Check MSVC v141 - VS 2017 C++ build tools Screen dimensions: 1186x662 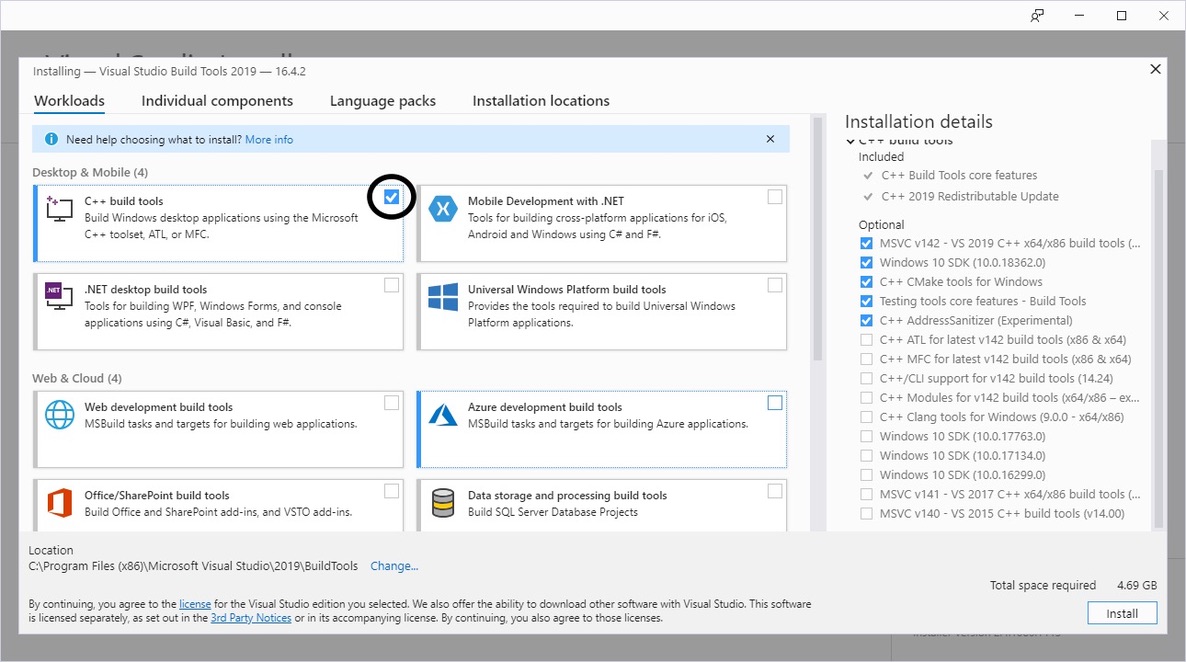click(x=866, y=494)
